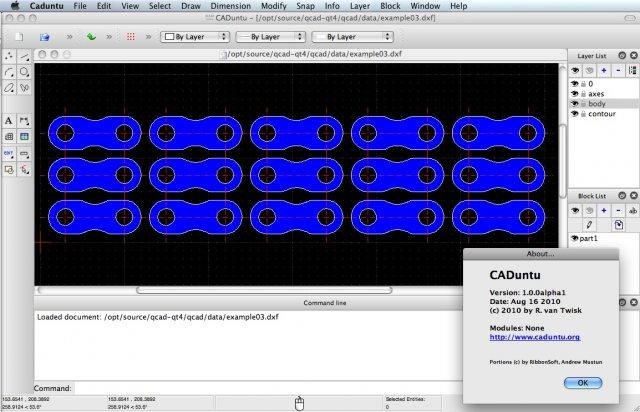The height and width of the screenshot is (412, 640).
Task: Remove layer with minus icon in Layer List
Action: 618,71
